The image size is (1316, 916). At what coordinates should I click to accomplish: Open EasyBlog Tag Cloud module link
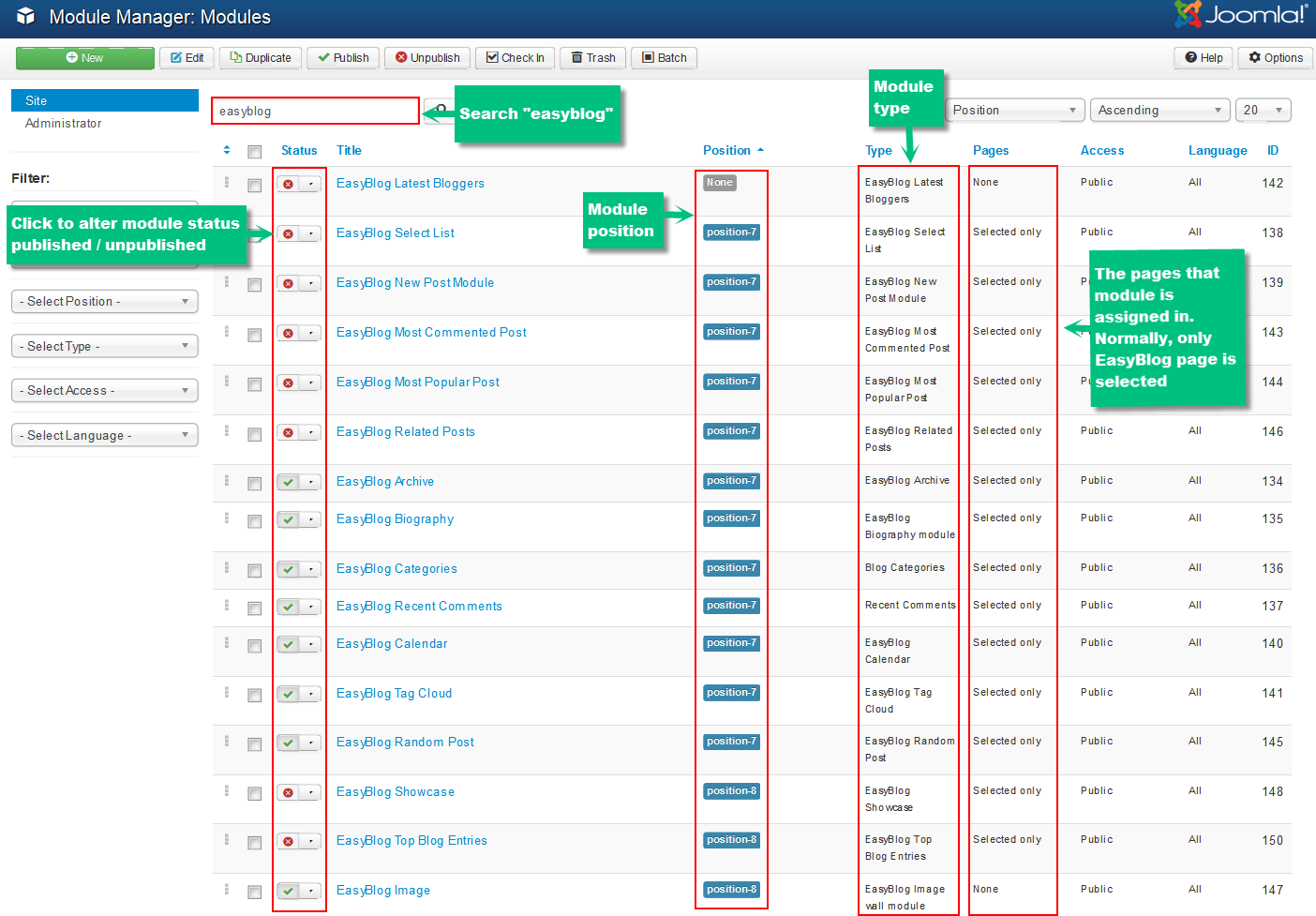click(x=394, y=694)
